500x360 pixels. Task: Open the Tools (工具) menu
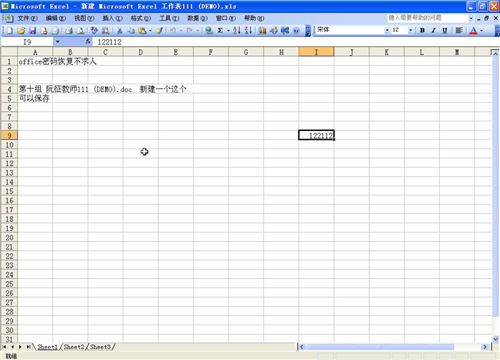click(x=169, y=18)
